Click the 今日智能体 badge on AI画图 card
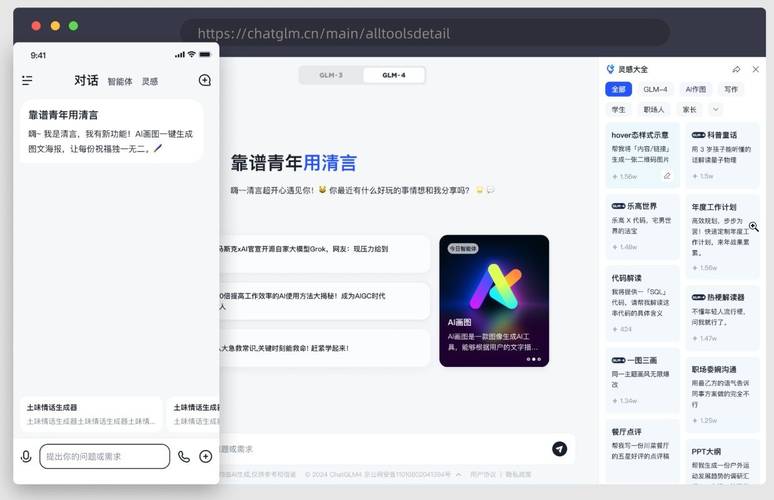The height and width of the screenshot is (500, 774). pyautogui.click(x=463, y=248)
